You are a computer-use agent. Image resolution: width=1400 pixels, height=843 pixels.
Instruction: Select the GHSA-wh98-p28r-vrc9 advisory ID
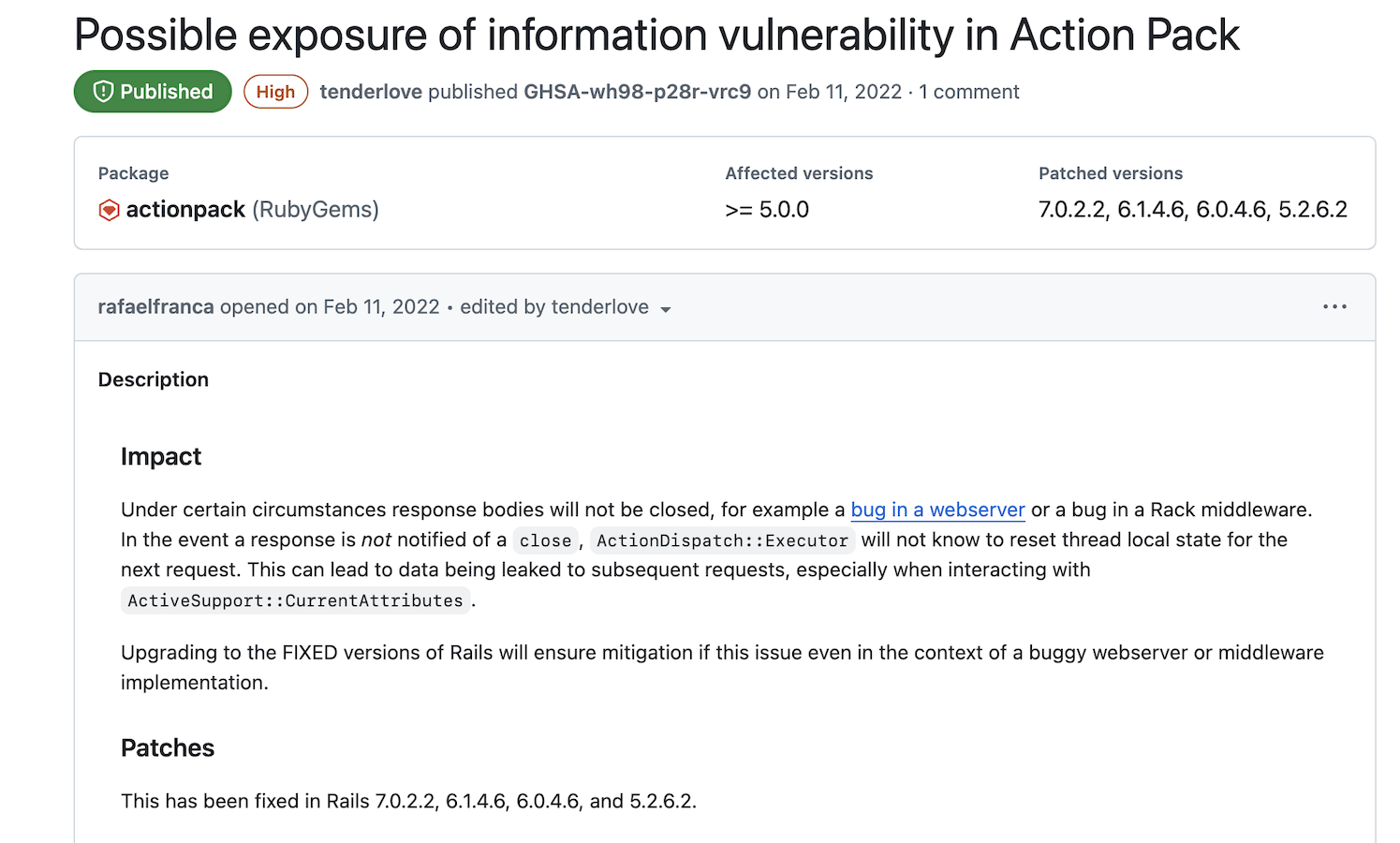pyautogui.click(x=637, y=92)
